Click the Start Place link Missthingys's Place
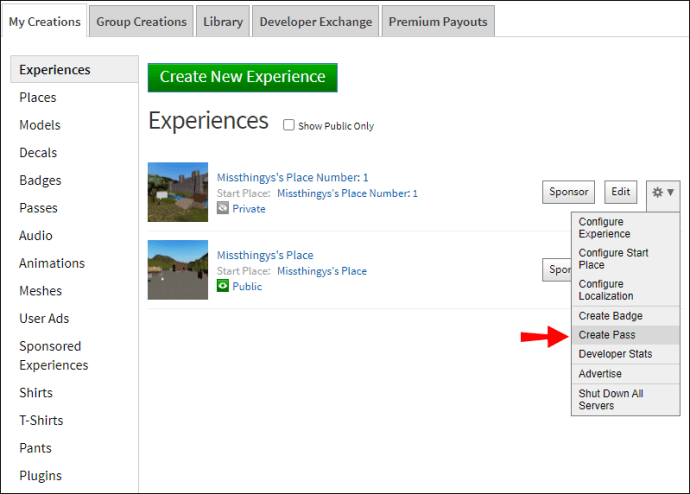 click(x=322, y=271)
